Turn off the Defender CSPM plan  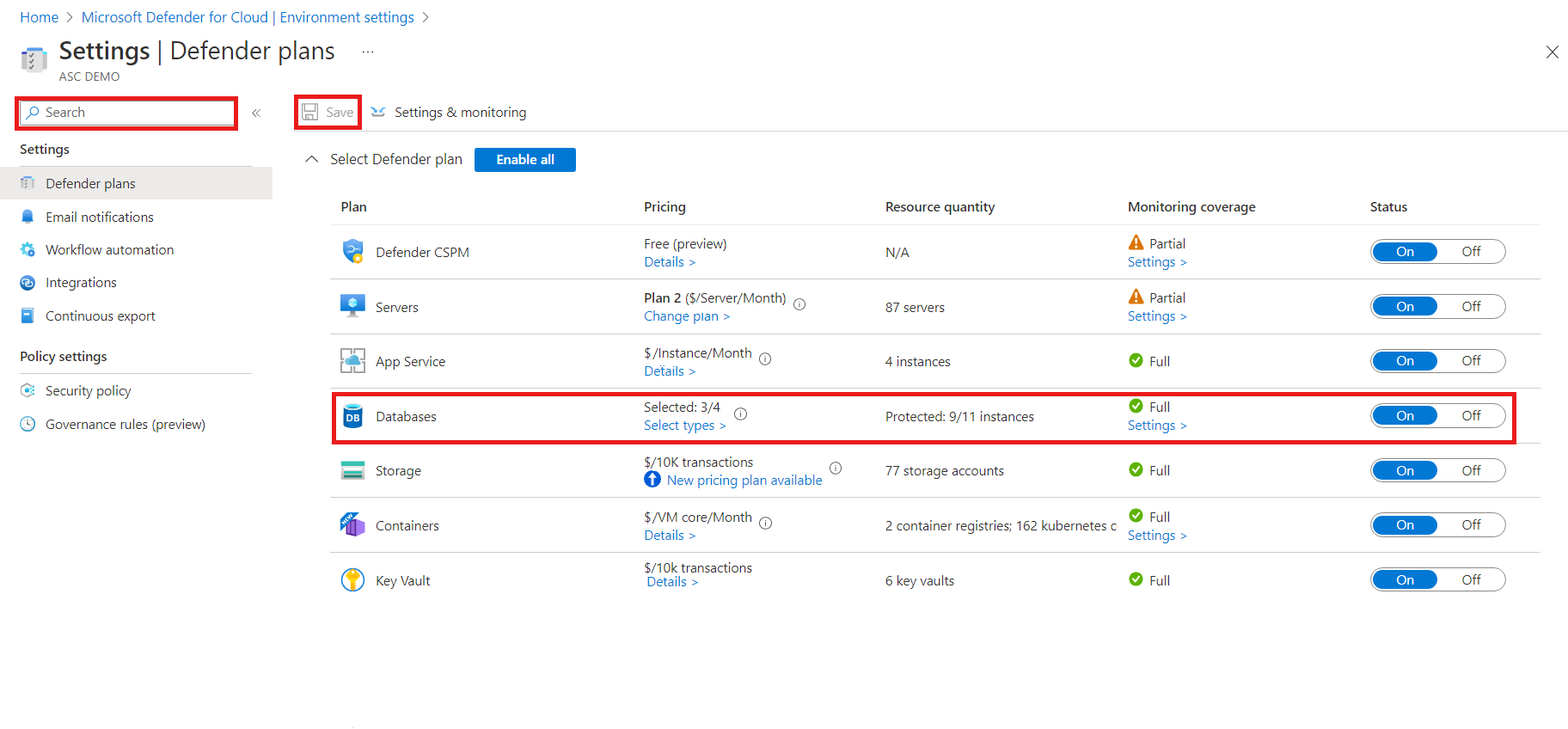(1471, 252)
